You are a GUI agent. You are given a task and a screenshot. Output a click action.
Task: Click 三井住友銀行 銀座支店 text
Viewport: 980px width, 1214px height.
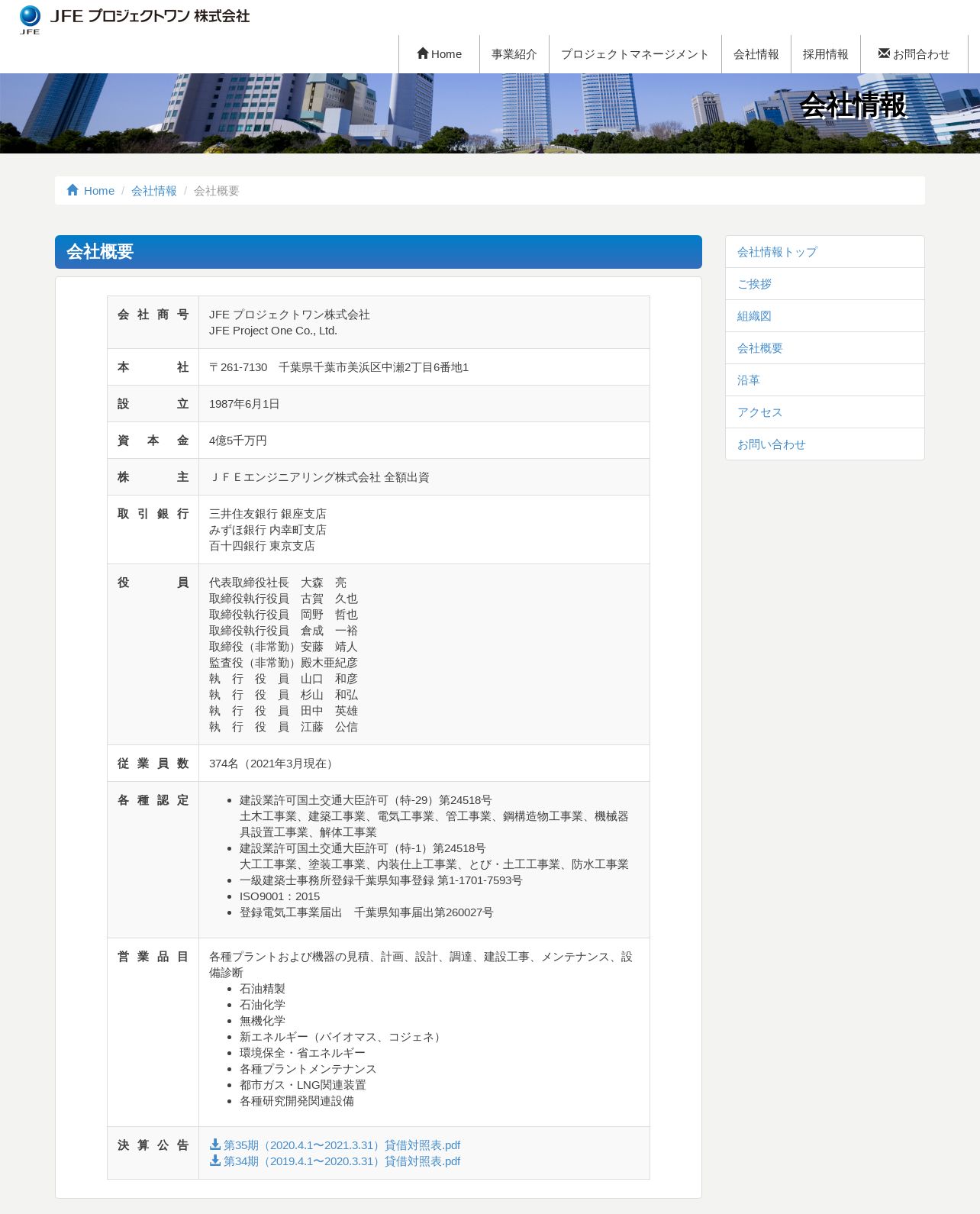coord(268,514)
